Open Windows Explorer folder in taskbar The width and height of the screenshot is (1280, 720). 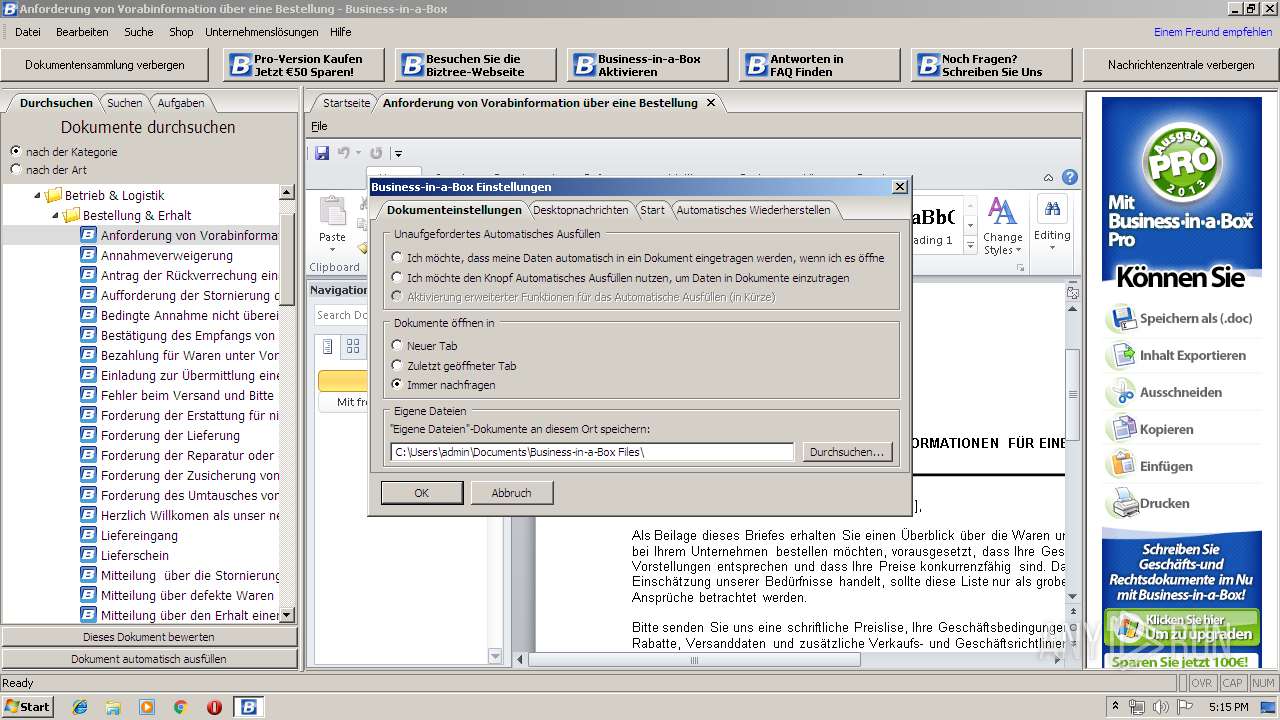[113, 707]
